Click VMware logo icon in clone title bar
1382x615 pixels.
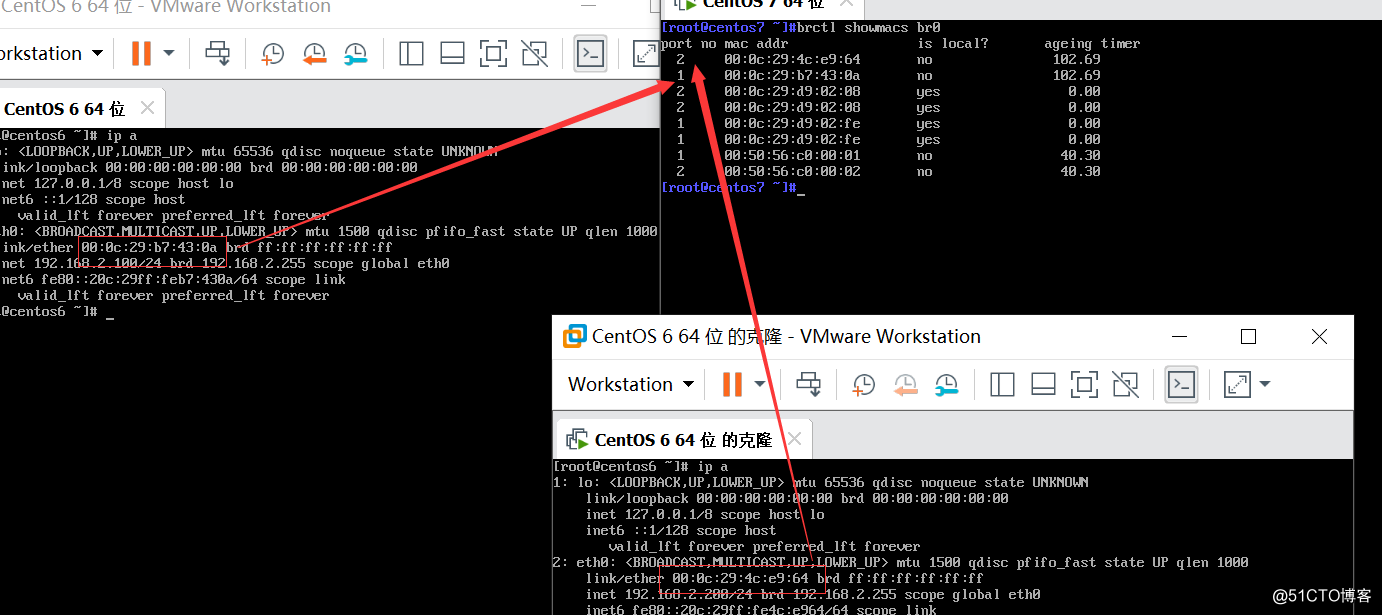574,336
